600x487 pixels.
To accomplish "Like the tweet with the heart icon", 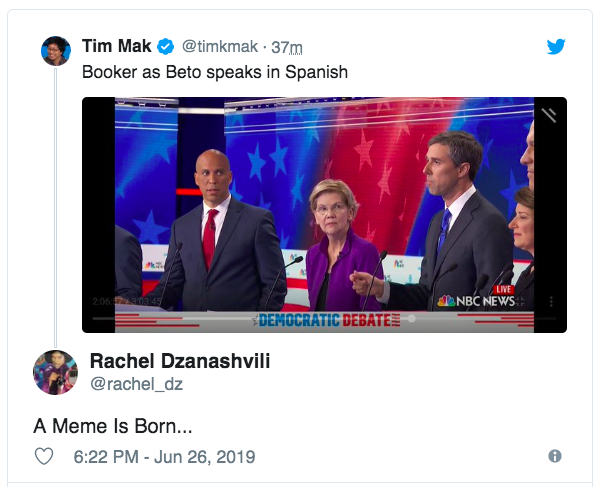I will (x=44, y=456).
